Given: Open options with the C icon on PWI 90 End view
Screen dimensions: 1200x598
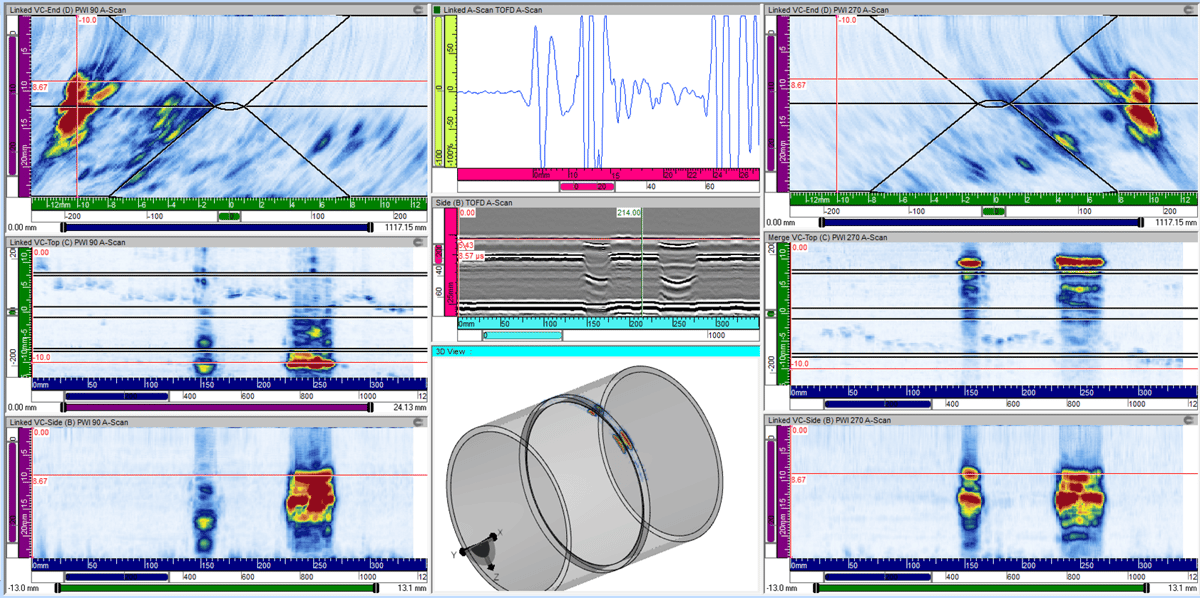Looking at the screenshot, I should tap(420, 8).
